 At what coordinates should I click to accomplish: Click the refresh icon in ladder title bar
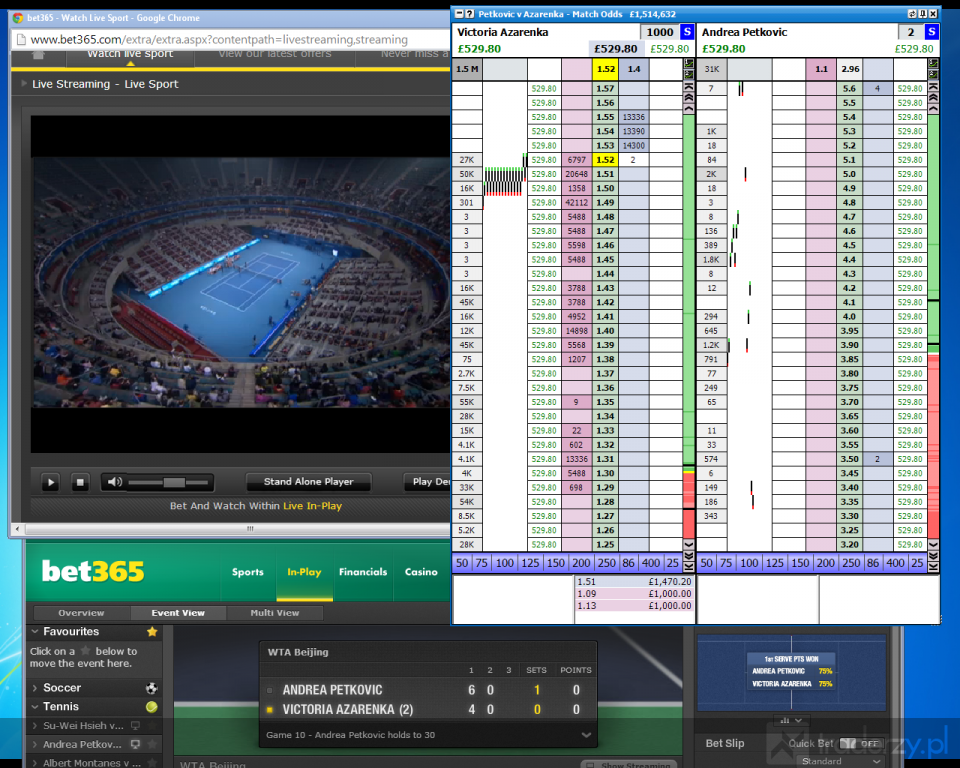click(912, 13)
